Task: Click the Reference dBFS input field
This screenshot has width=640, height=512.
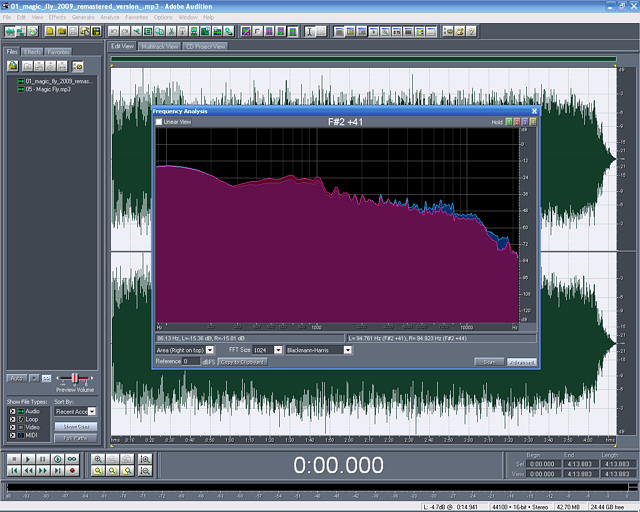Action: tap(191, 361)
